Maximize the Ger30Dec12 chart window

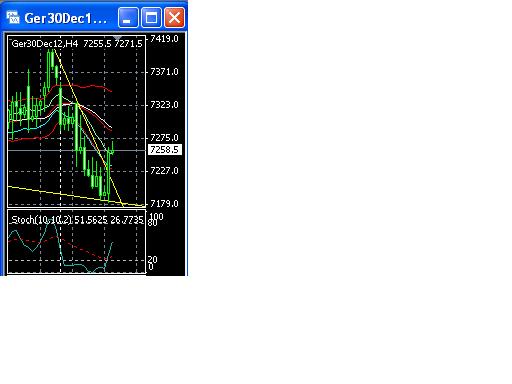pos(151,17)
